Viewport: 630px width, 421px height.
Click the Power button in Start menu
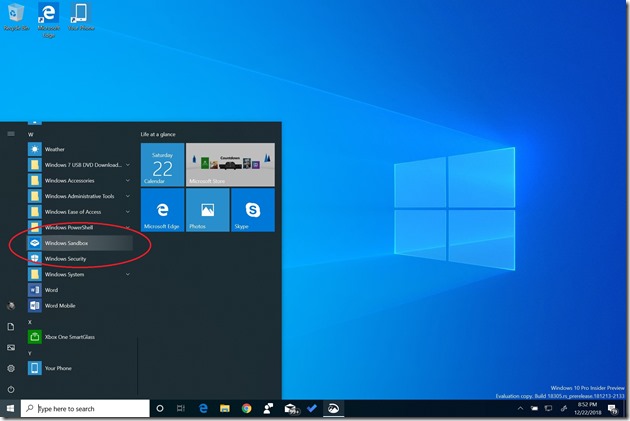point(11,388)
